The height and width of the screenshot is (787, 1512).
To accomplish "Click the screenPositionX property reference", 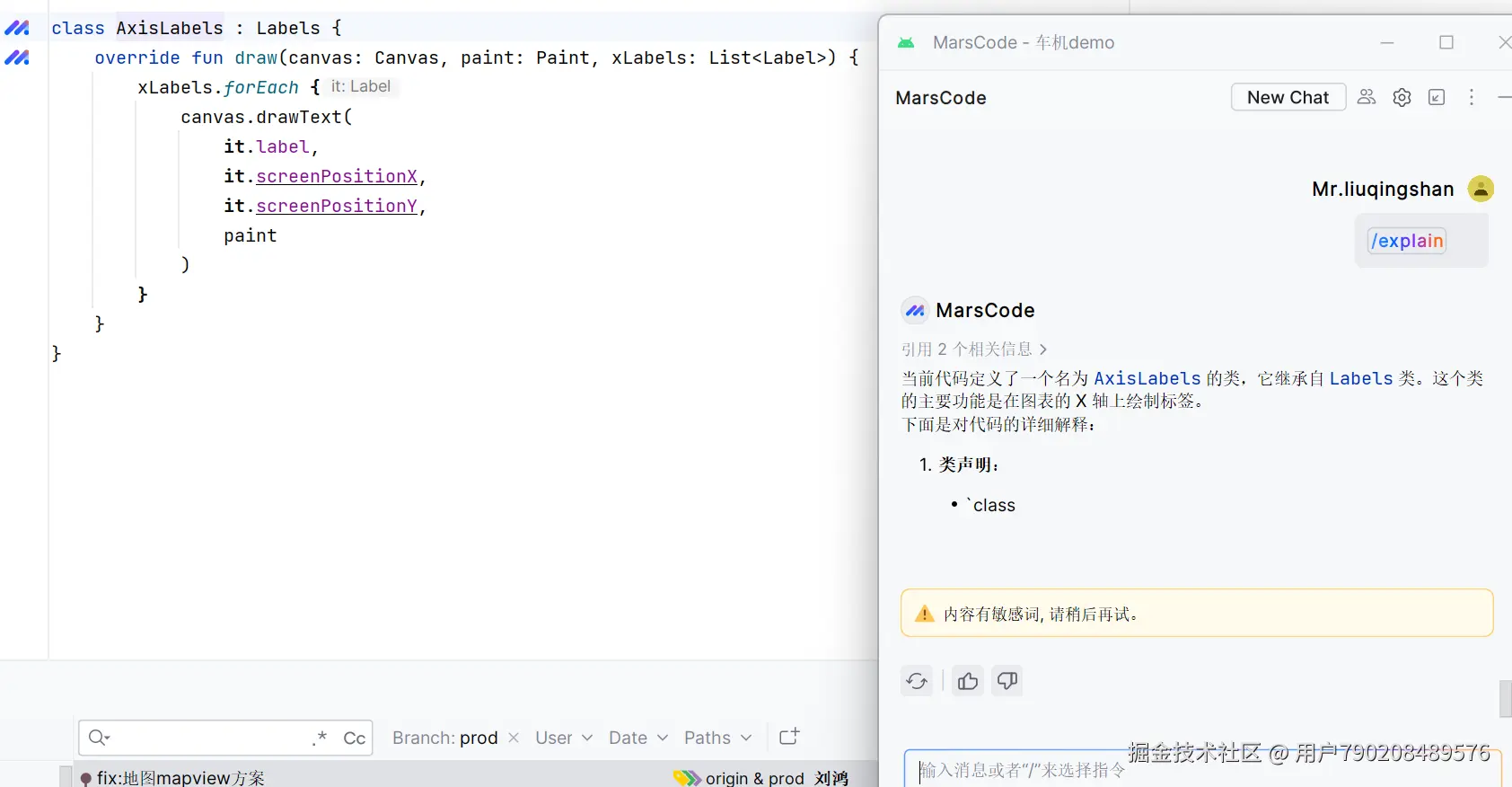I will click(x=337, y=176).
